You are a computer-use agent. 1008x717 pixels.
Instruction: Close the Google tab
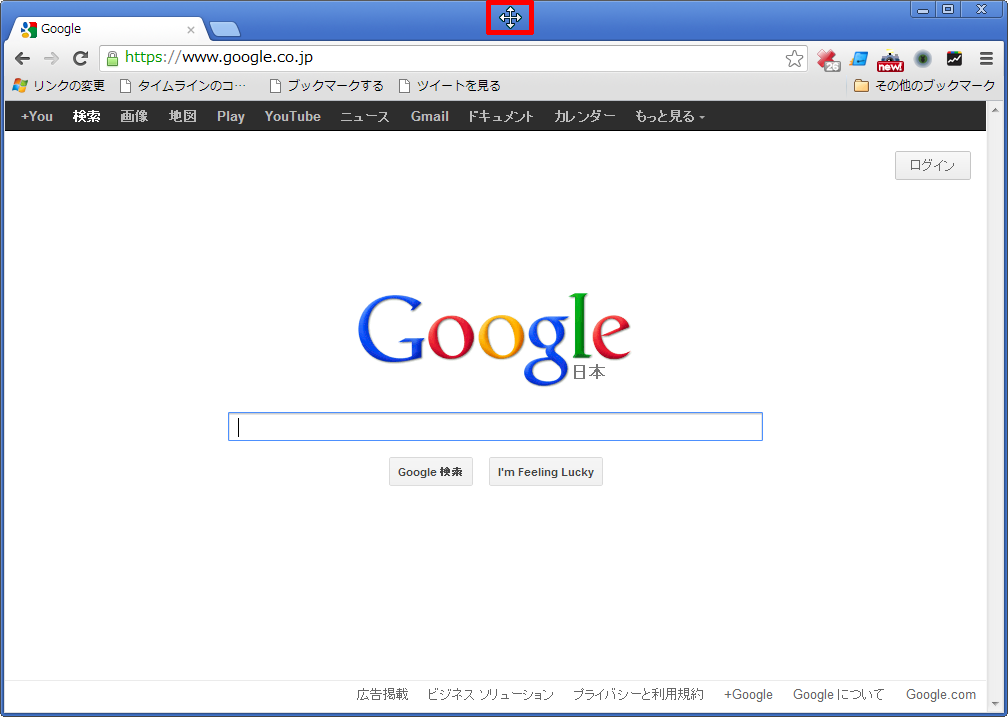pyautogui.click(x=190, y=30)
